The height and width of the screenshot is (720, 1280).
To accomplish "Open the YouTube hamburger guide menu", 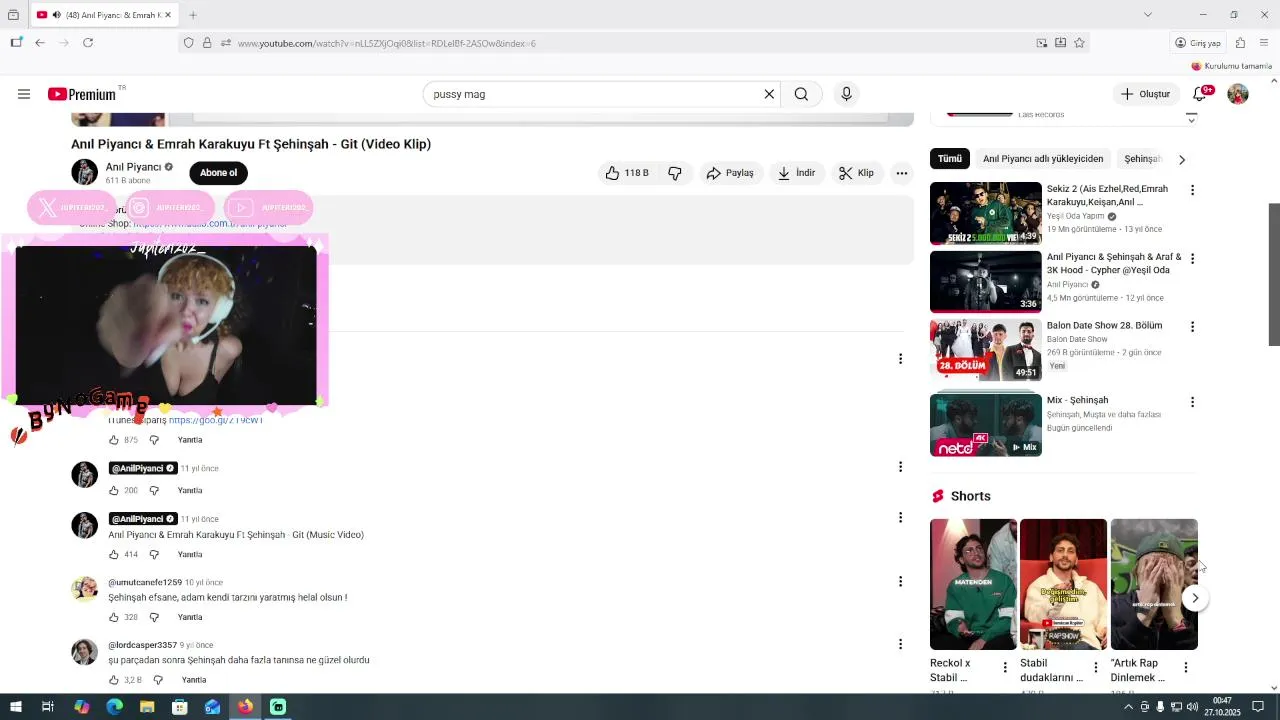I will (x=24, y=94).
